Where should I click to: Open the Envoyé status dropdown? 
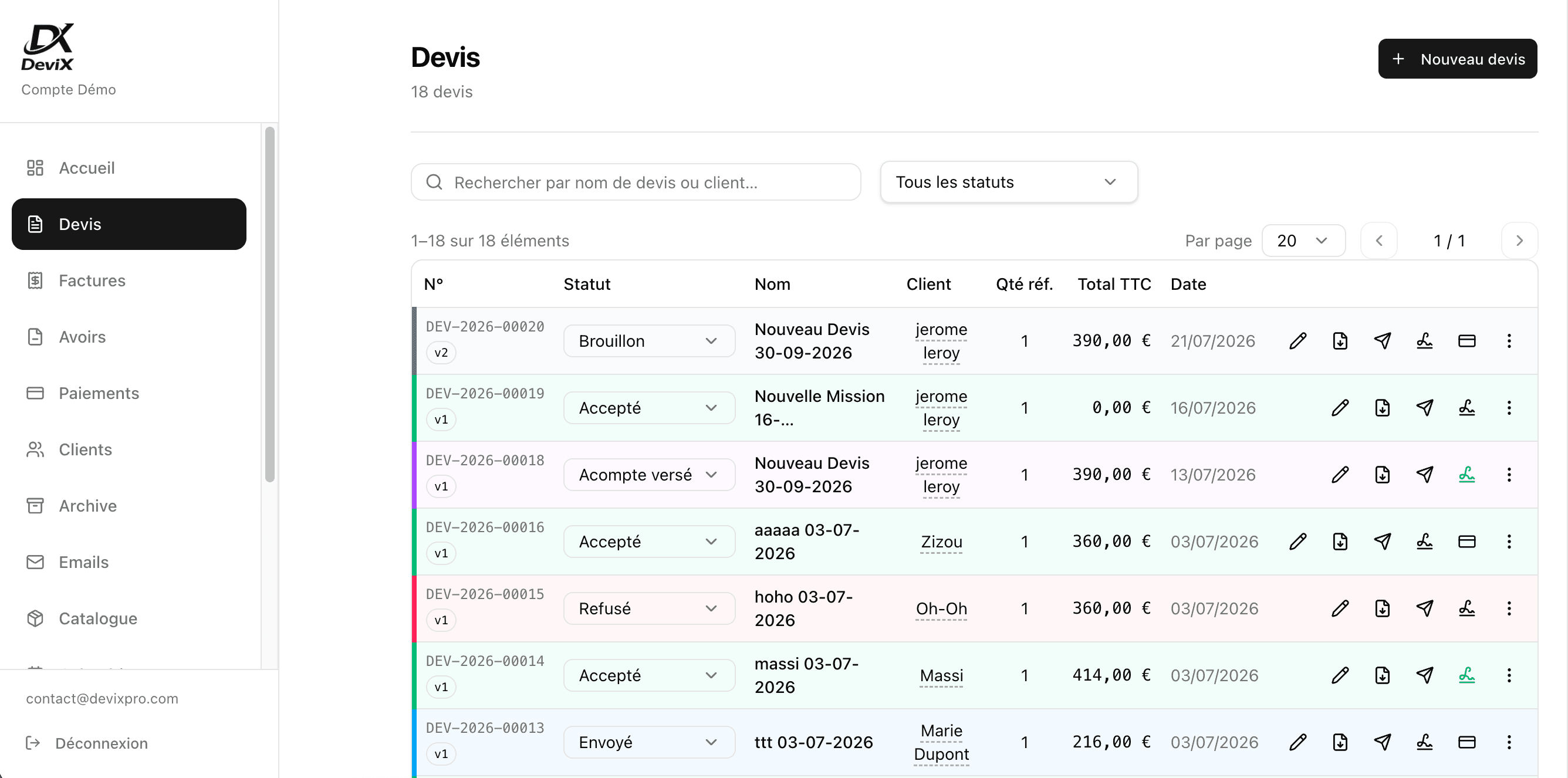pyautogui.click(x=649, y=742)
